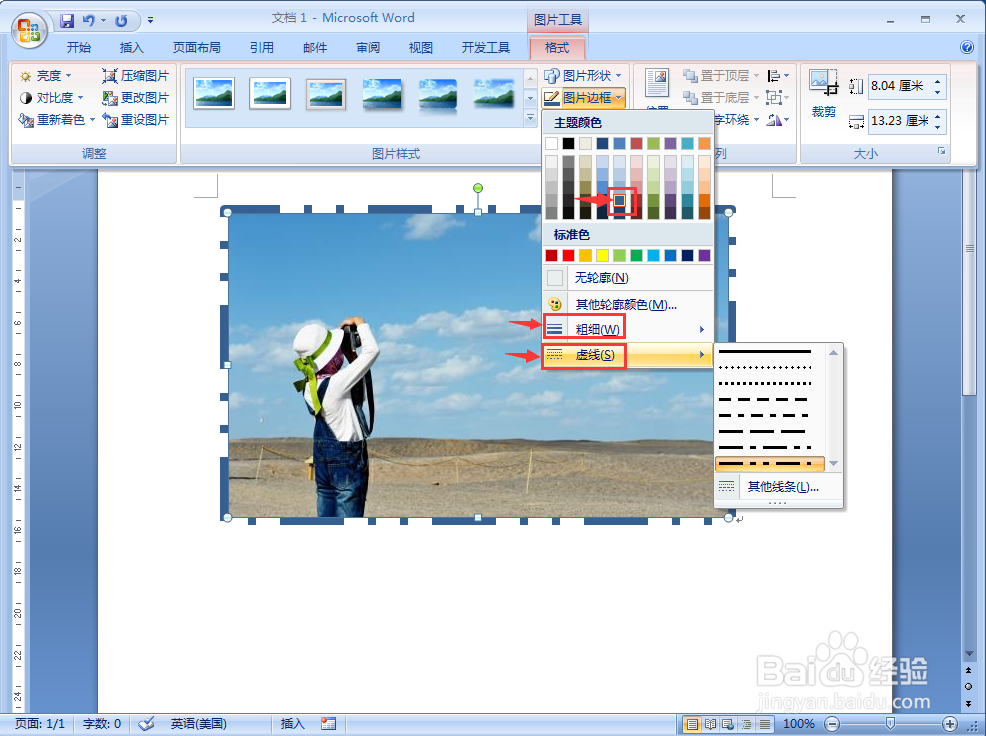Click the zoom out minus button
The width and height of the screenshot is (986, 736).
pos(832,724)
